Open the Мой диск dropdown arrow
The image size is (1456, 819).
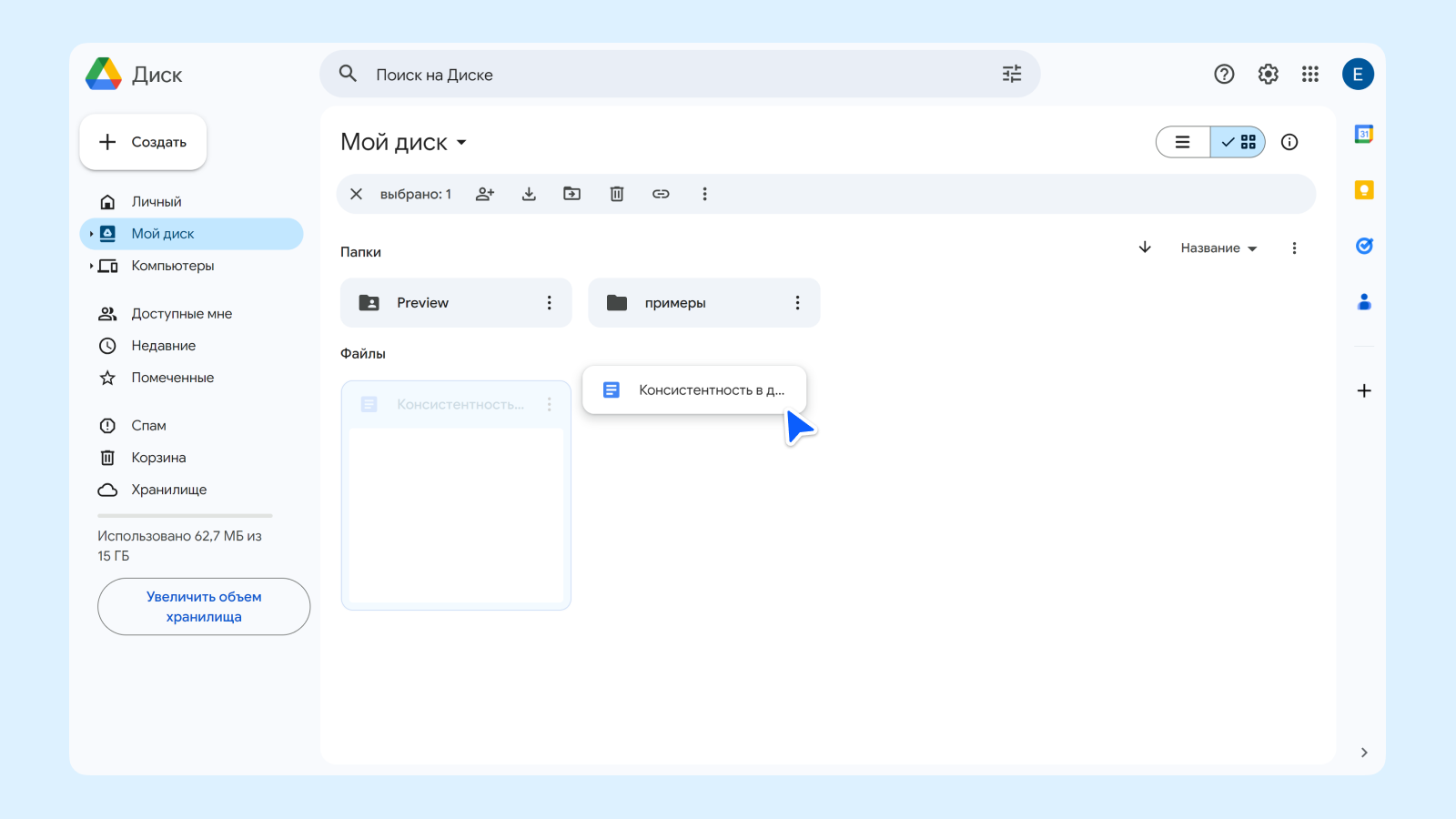click(462, 142)
